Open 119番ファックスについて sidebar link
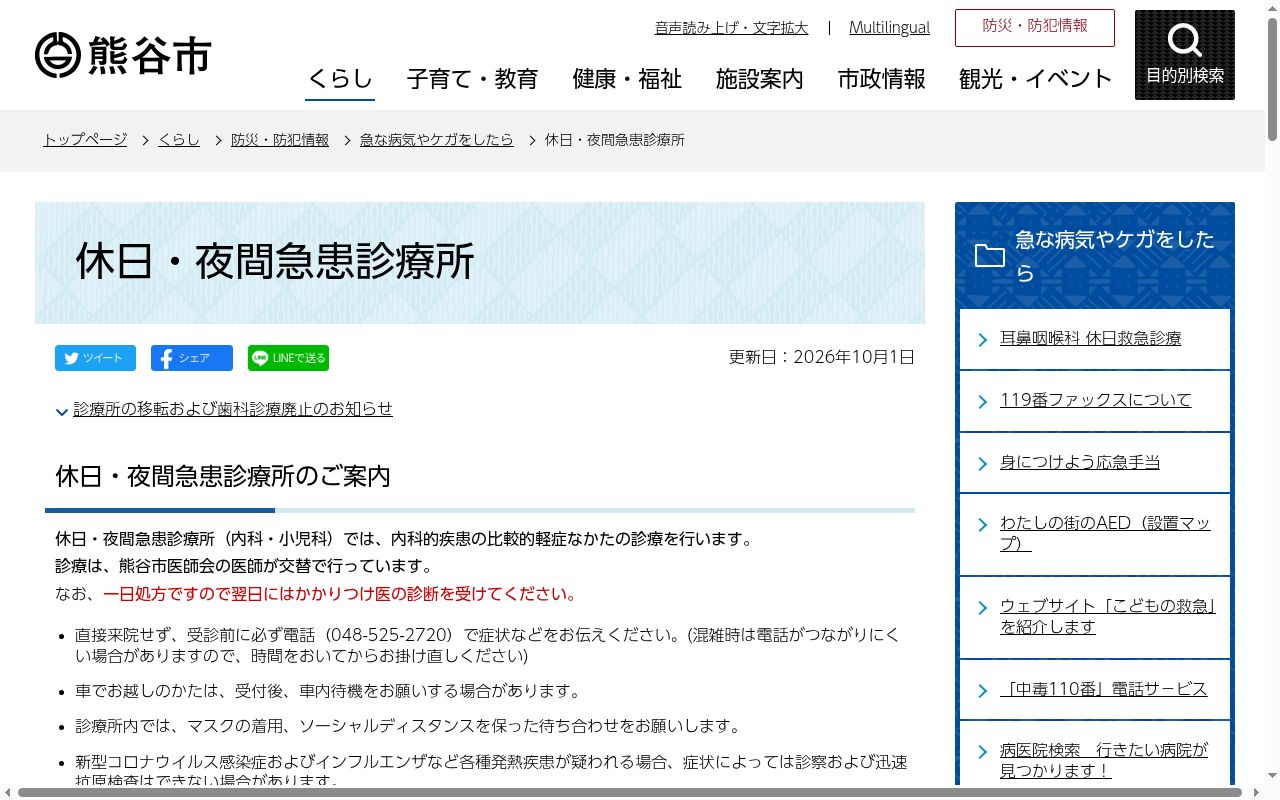The image size is (1280, 800). [x=1096, y=400]
